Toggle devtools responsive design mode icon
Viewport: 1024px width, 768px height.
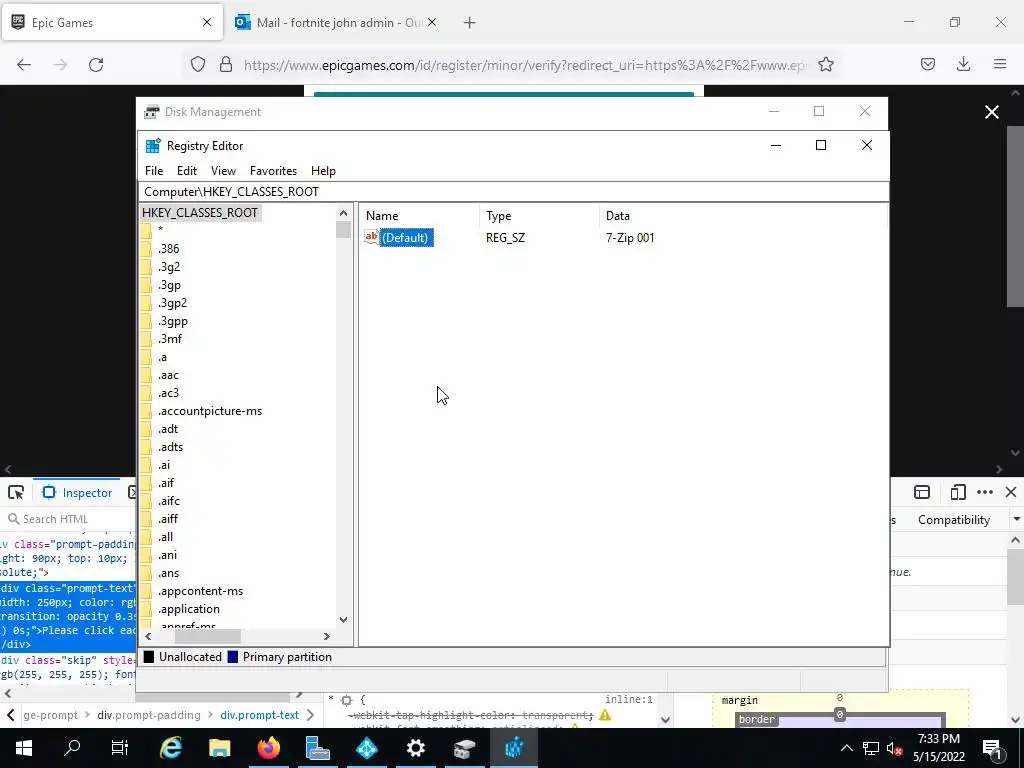[957, 492]
